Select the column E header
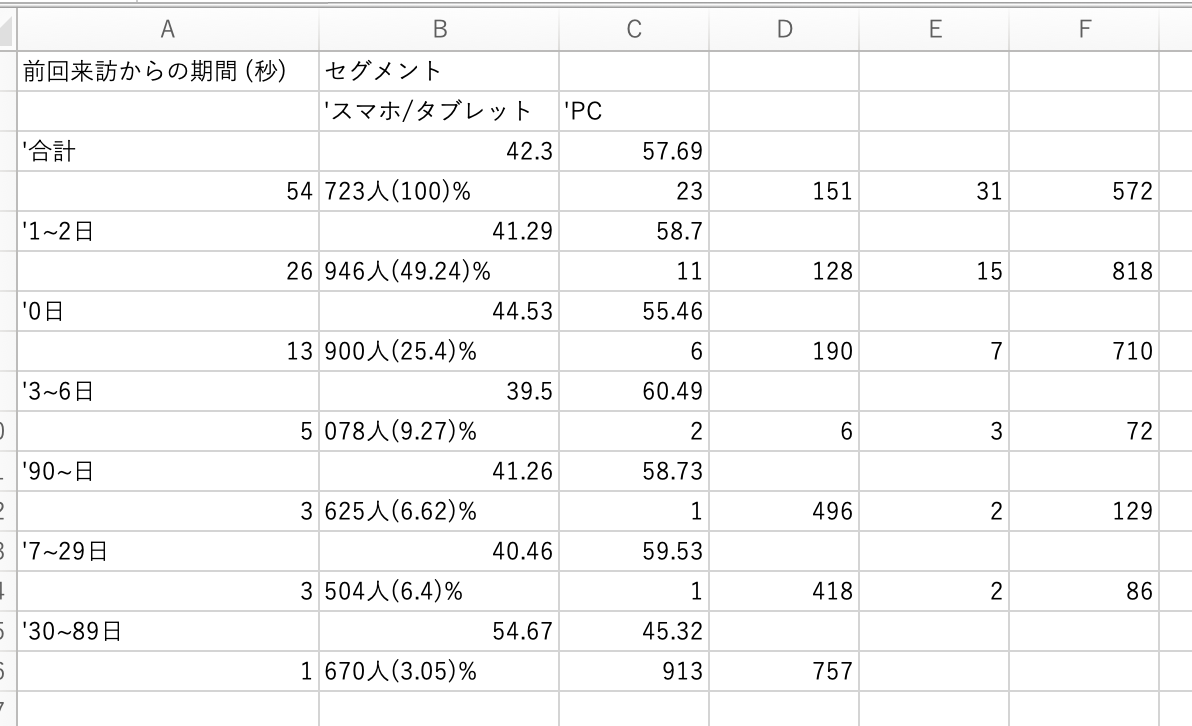1192x726 pixels. pos(934,29)
